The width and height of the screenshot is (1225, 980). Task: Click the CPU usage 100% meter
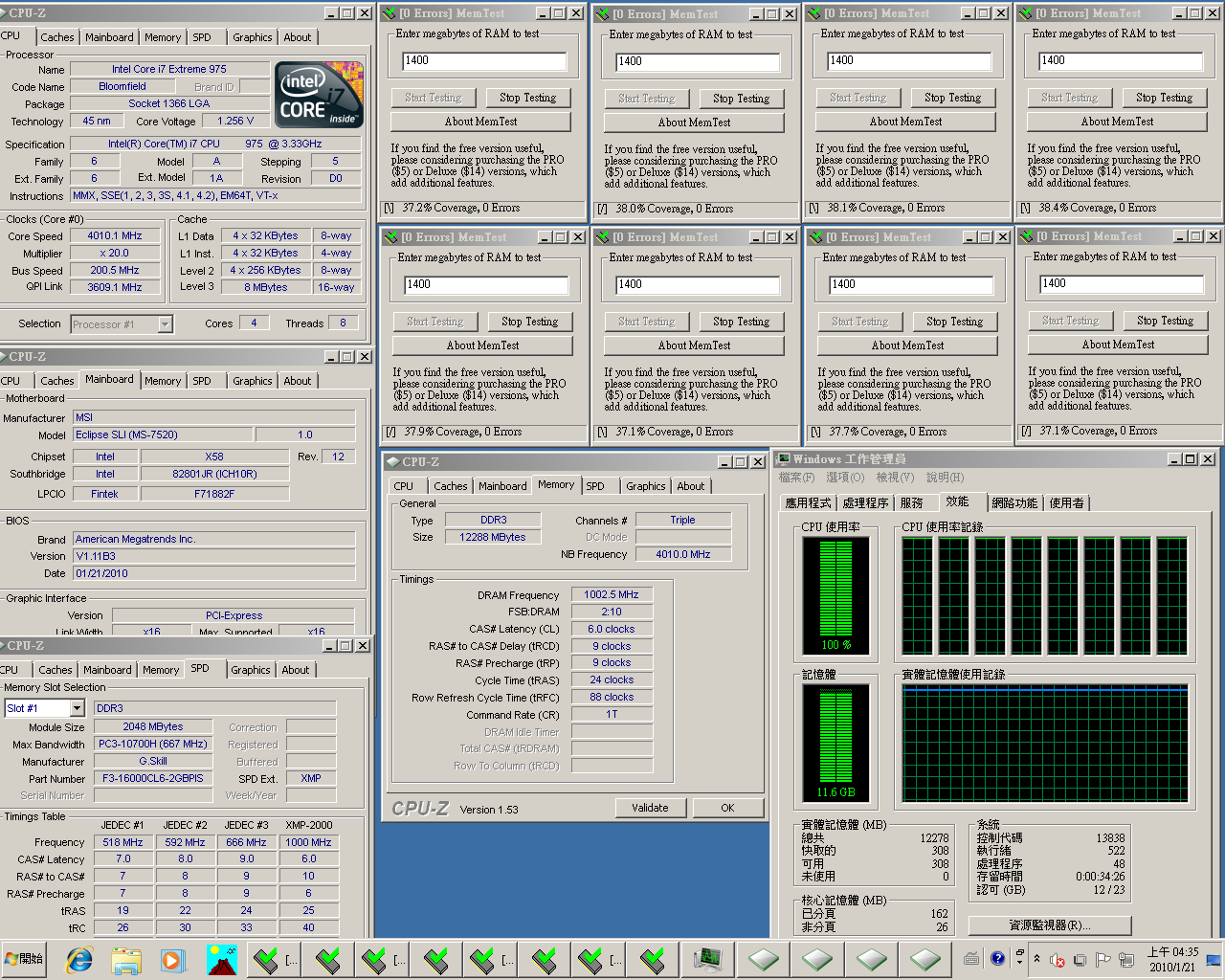[x=835, y=596]
